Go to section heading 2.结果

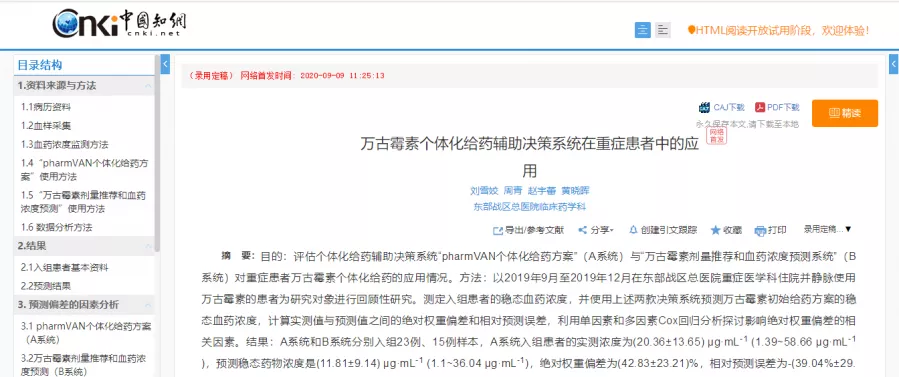[x=32, y=246]
